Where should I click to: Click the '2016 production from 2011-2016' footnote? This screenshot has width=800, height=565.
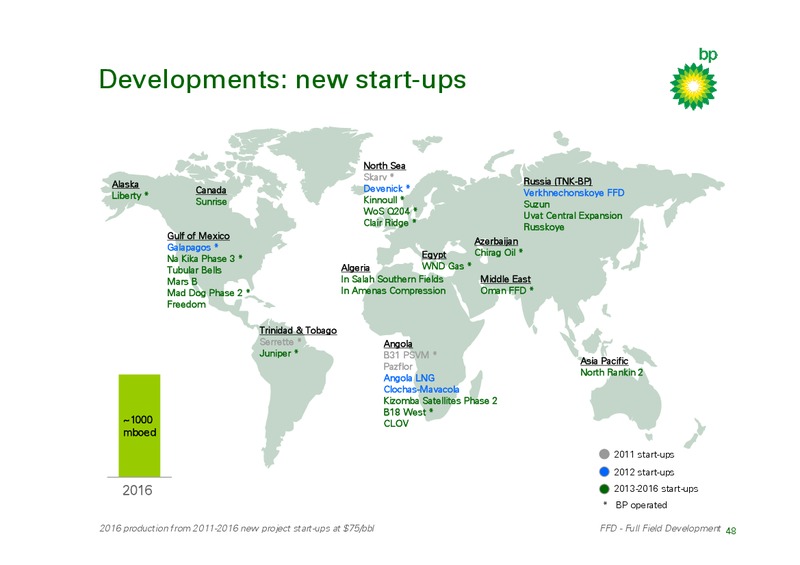pyautogui.click(x=237, y=528)
